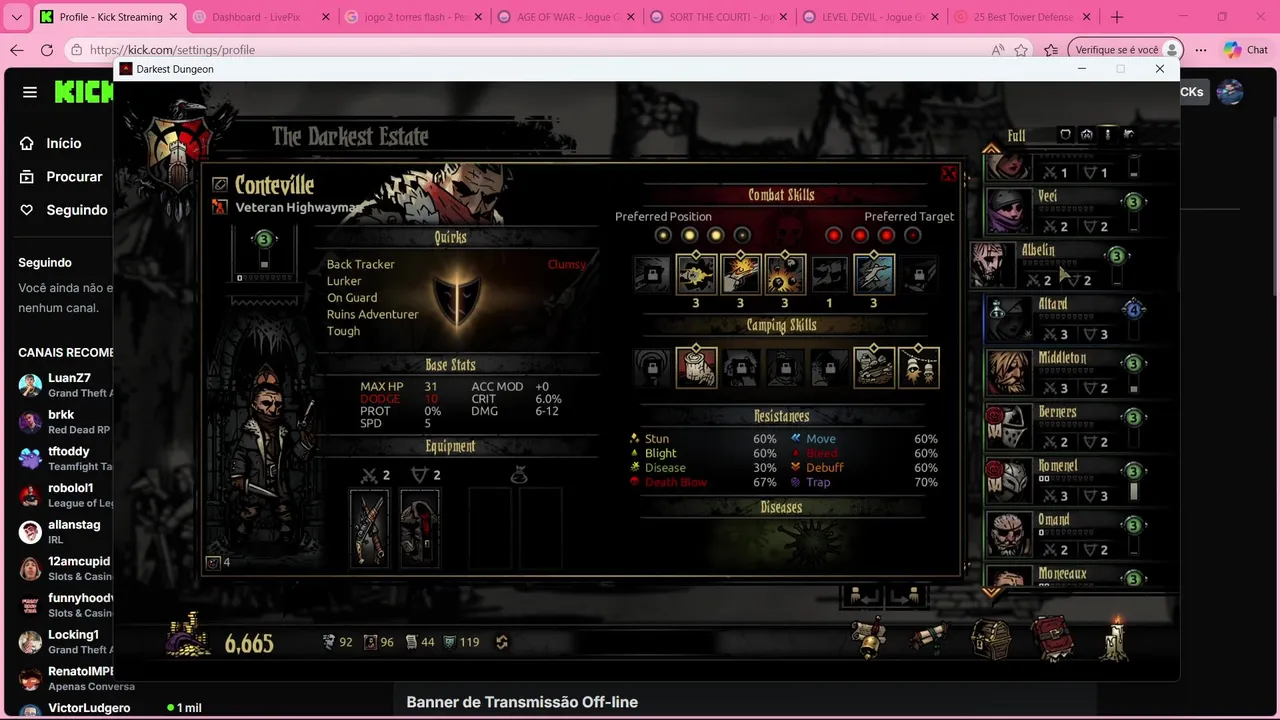
Task: Click the fourth roster sort icon
Action: [1129, 134]
